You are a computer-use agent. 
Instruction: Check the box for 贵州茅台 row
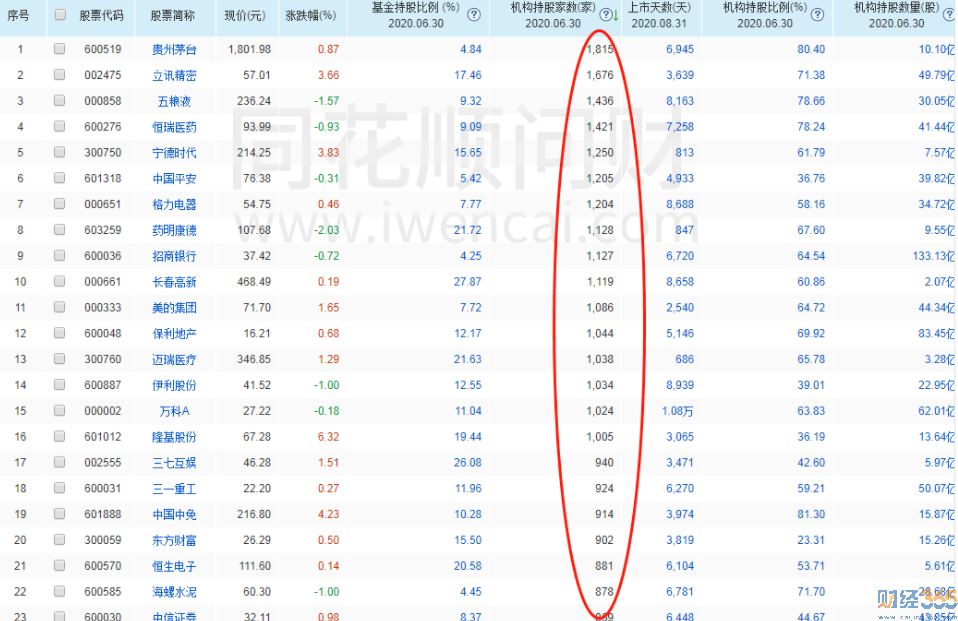tap(59, 48)
